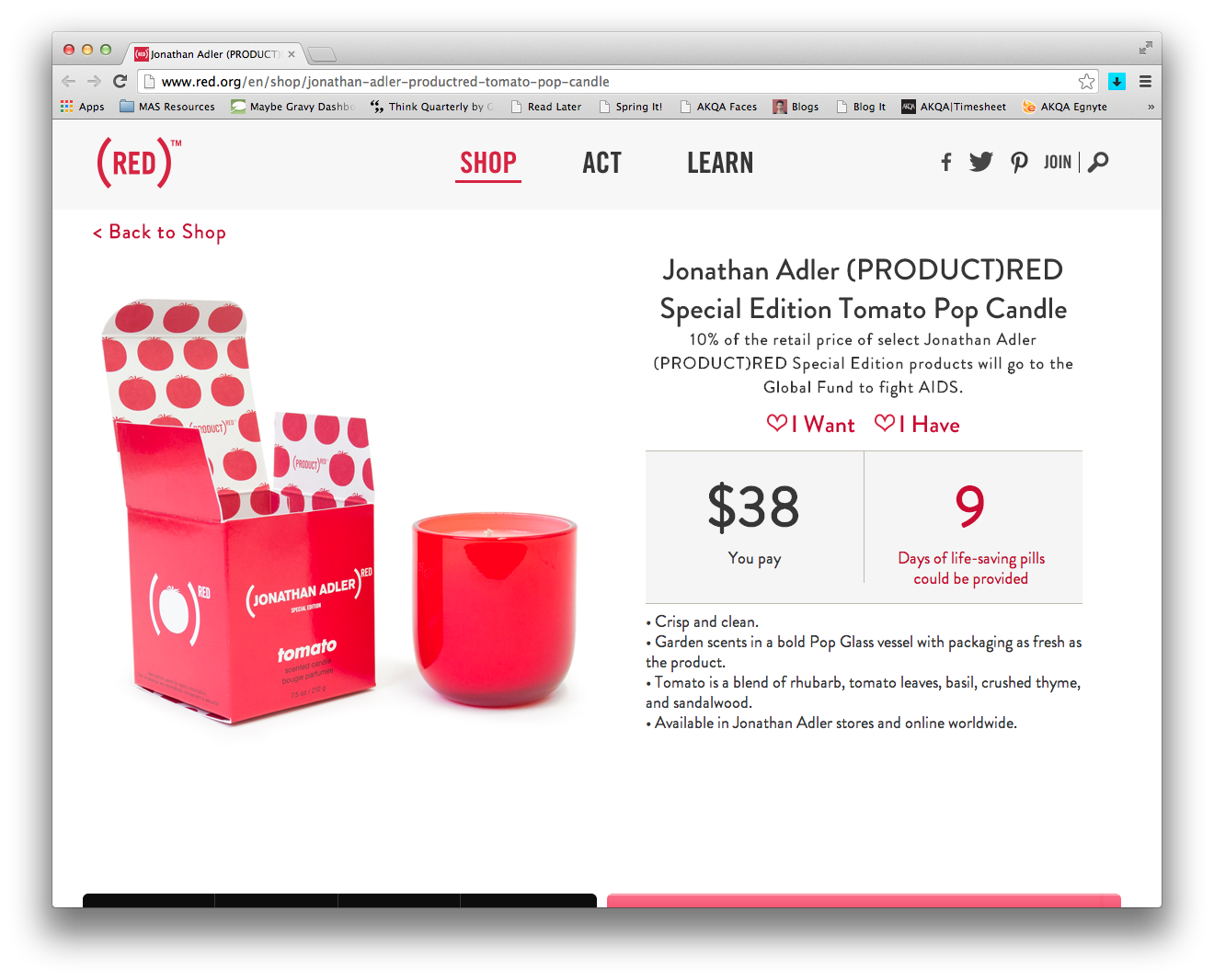The image size is (1214, 980).
Task: Open the RED Facebook page icon
Action: 945,163
